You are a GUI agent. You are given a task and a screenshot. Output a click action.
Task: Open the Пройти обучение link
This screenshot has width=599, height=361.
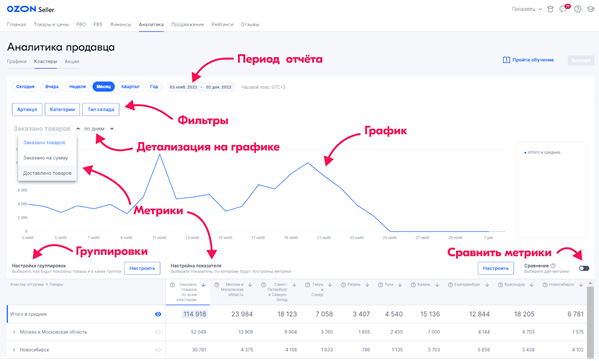click(x=528, y=60)
